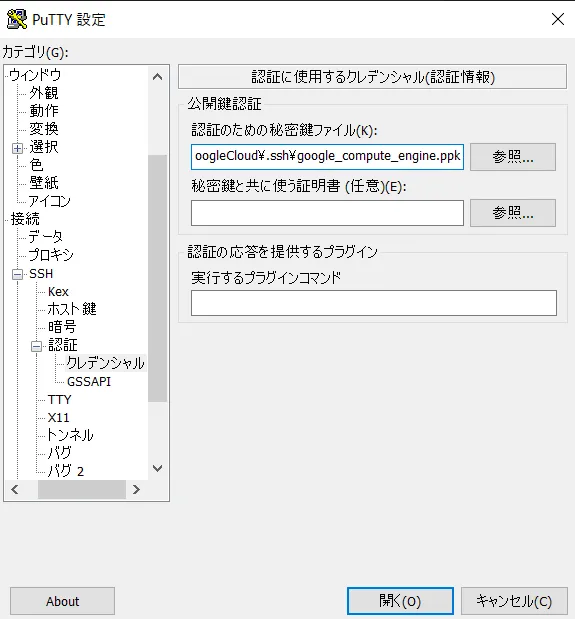Image resolution: width=575 pixels, height=619 pixels.
Task: Select GSSAPI in the category tree
Action: tap(89, 382)
